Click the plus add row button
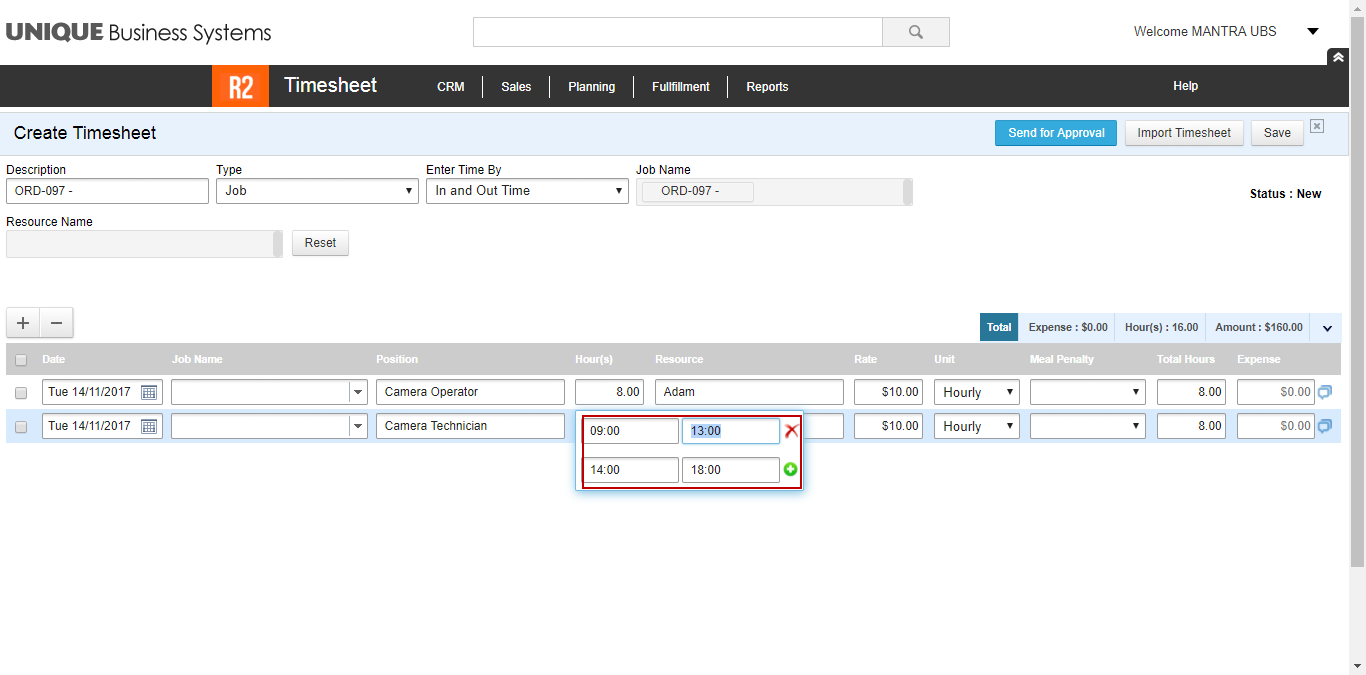The image size is (1366, 675). (x=23, y=323)
